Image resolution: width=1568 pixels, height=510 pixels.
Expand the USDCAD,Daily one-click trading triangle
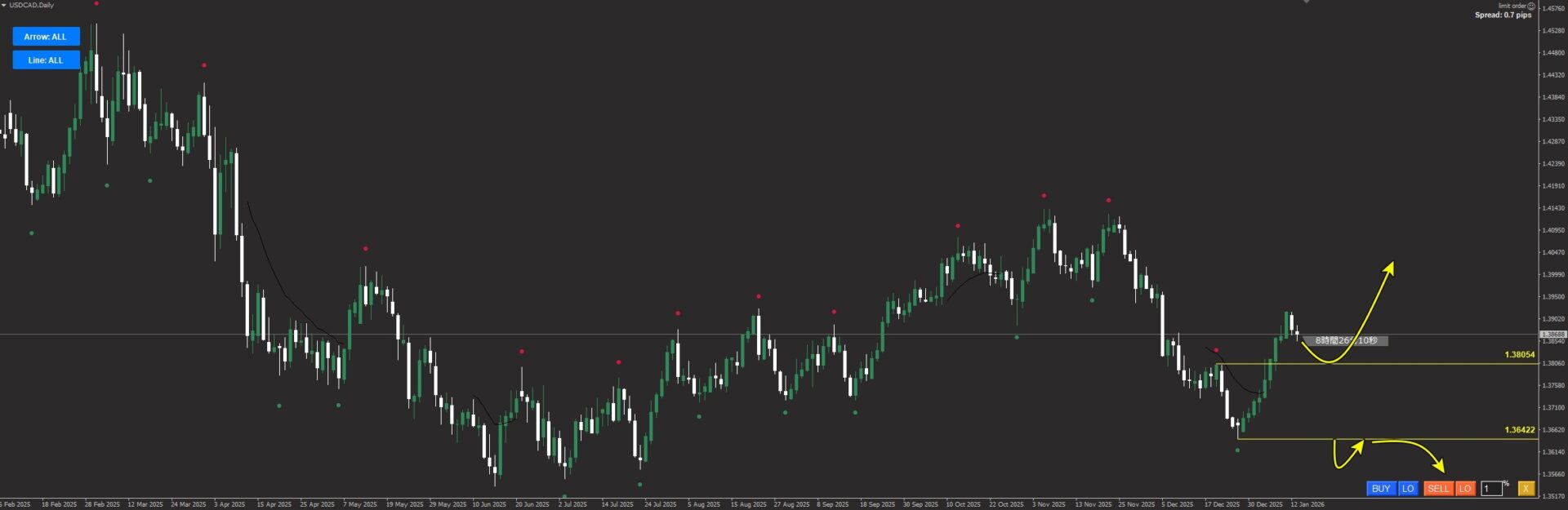(4, 6)
